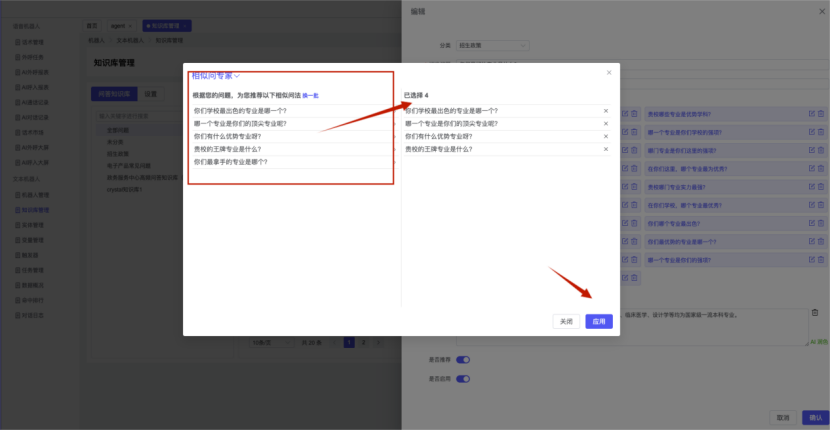This screenshot has height=430, width=830.
Task: Select suggestion 你们最拿手的专业是哪个
Action: pyautogui.click(x=233, y=161)
